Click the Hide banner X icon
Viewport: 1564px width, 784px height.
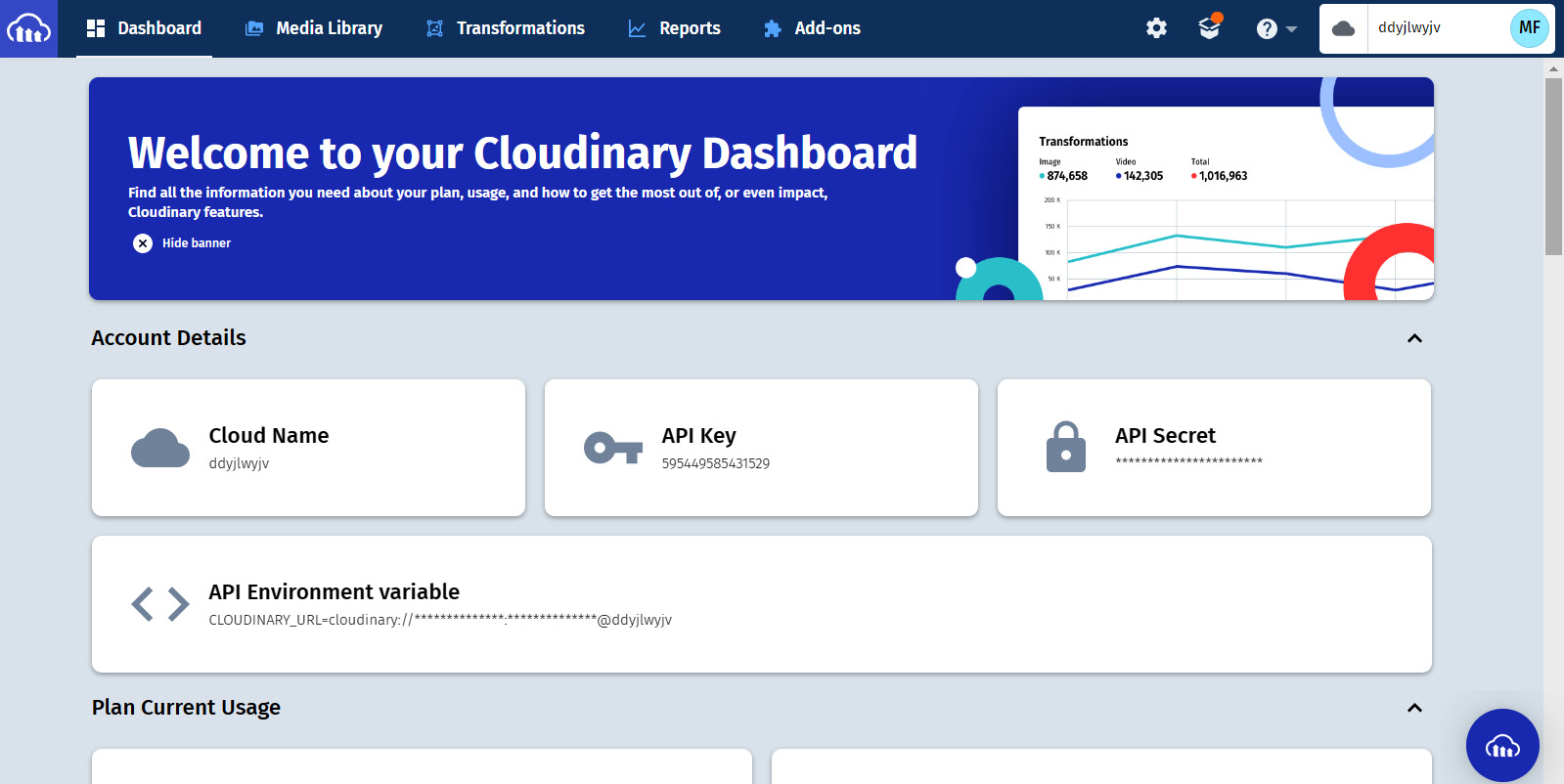143,243
